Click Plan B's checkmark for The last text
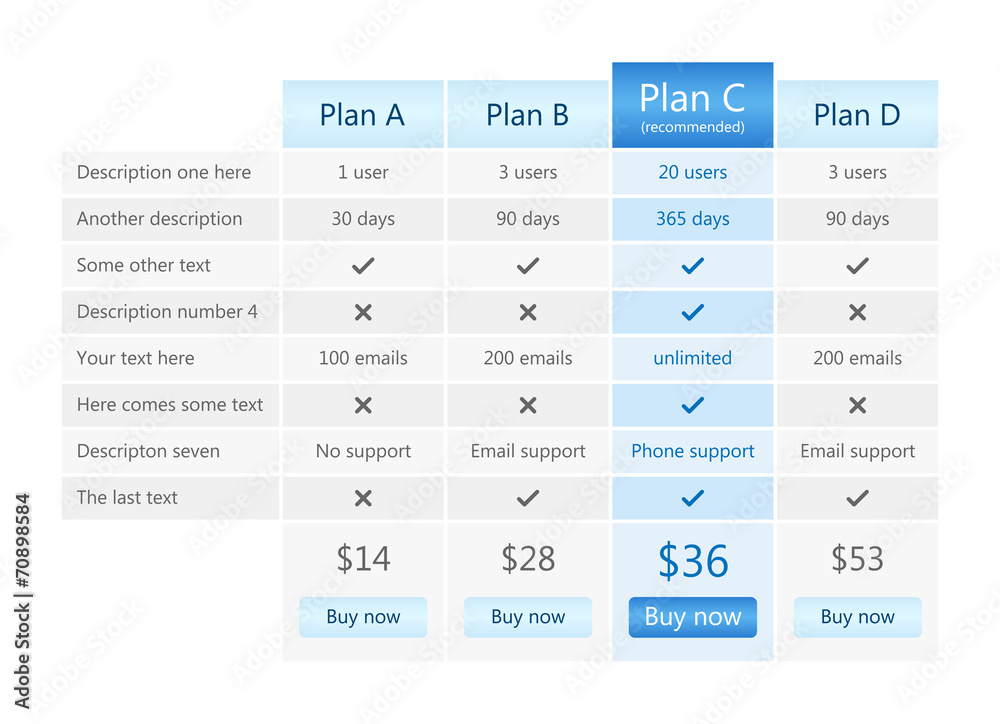Image resolution: width=1000 pixels, height=724 pixels. click(x=528, y=498)
